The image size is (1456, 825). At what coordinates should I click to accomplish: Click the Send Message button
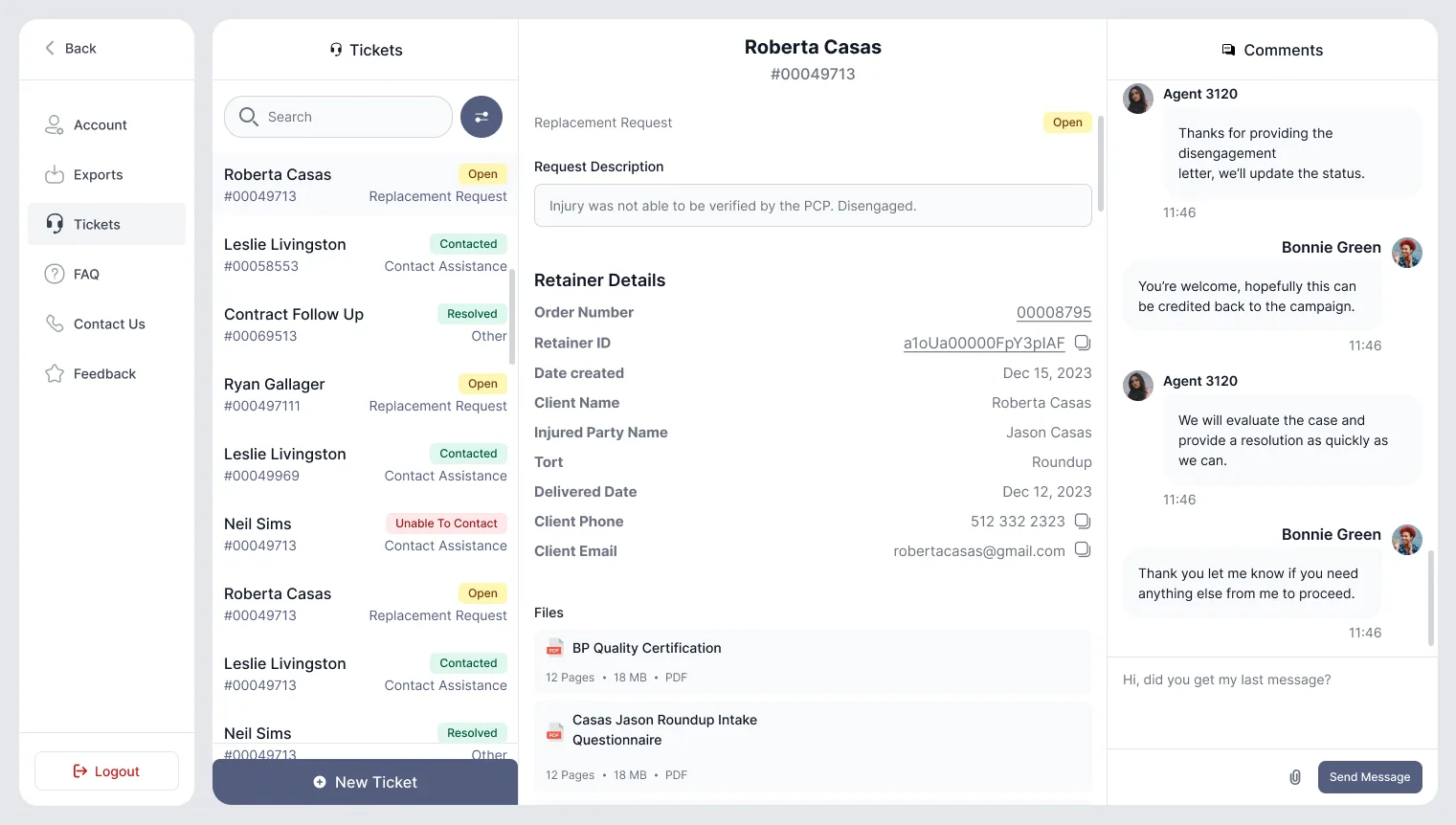tap(1370, 777)
